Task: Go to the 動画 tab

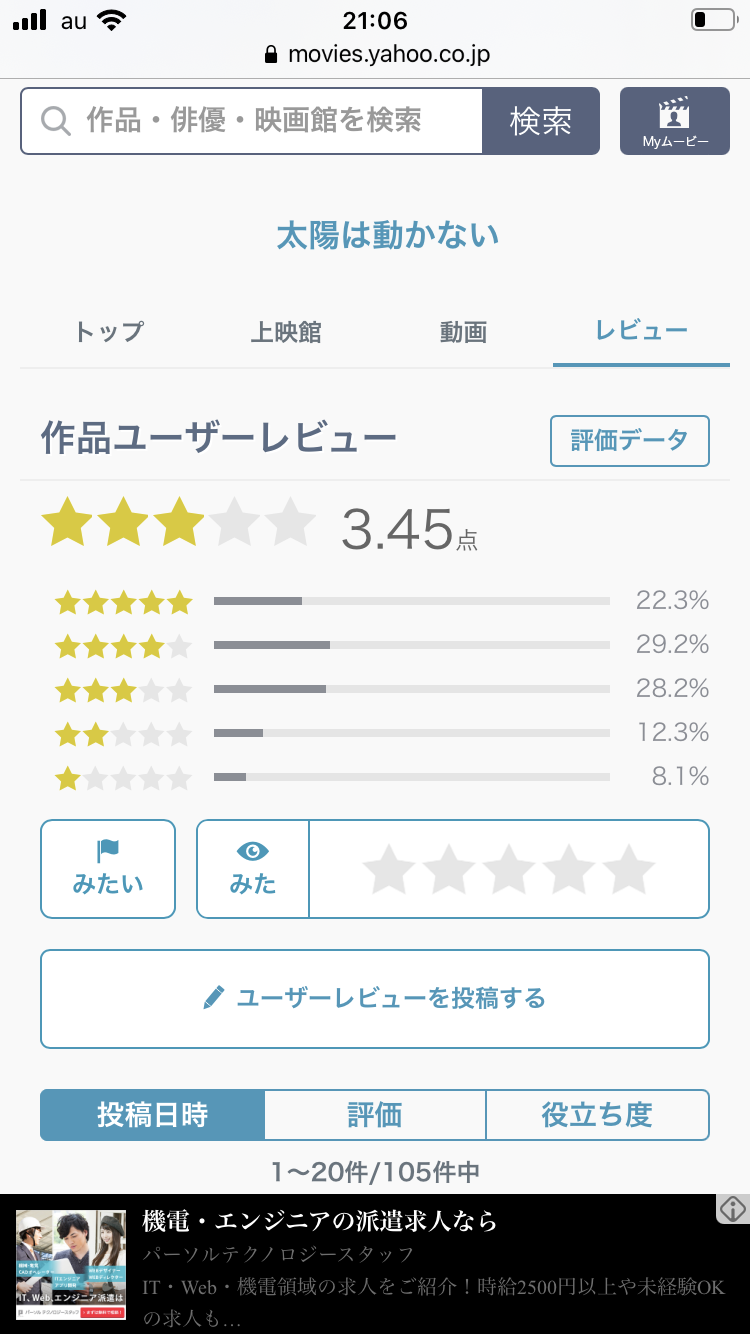Action: point(463,331)
